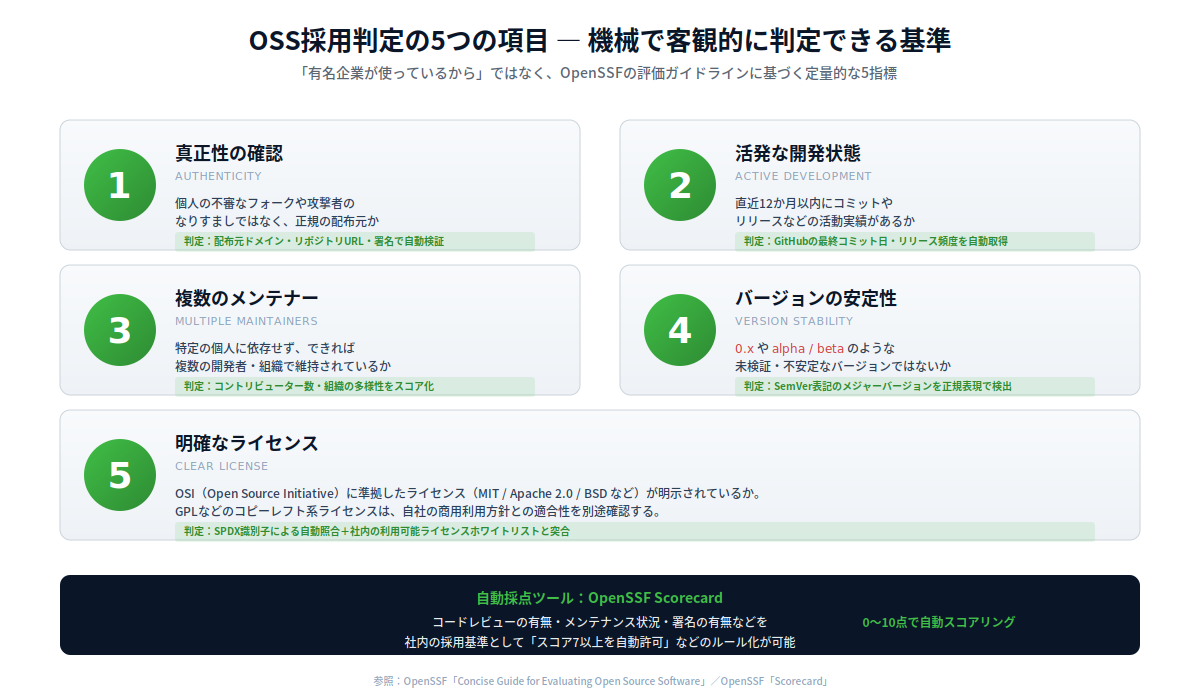1200x700 pixels.
Task: Click the line リリースなどの活動実績があるか
Action: [825, 221]
